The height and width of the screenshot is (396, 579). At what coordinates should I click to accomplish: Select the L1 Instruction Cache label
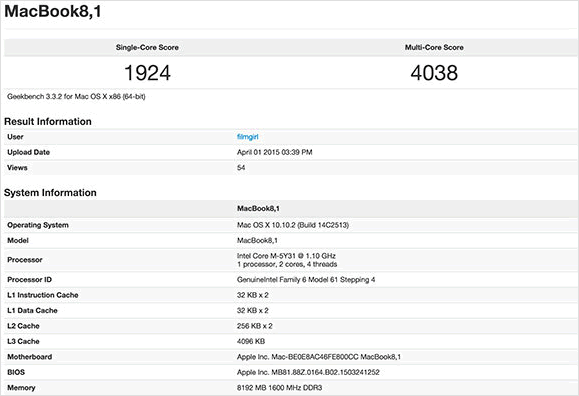tap(42, 295)
